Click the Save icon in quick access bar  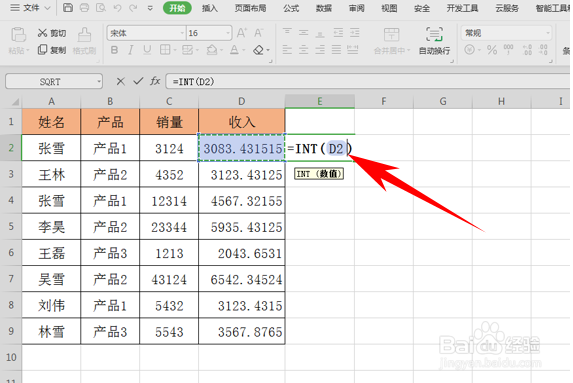[68, 8]
